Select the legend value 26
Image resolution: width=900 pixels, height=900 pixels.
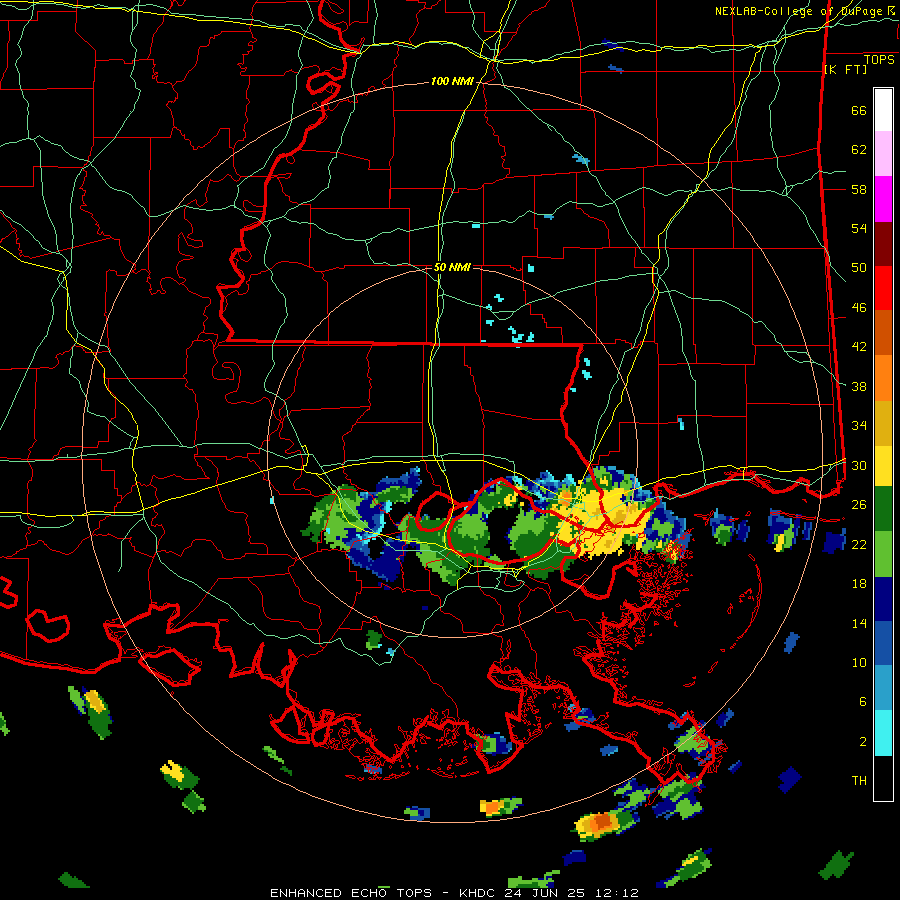coord(859,504)
